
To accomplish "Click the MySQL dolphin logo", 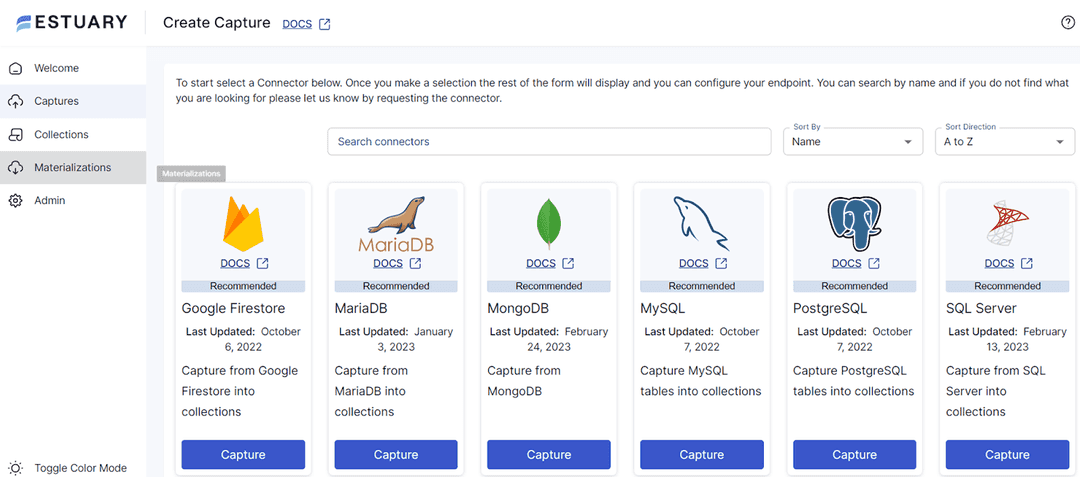I will pyautogui.click(x=701, y=224).
